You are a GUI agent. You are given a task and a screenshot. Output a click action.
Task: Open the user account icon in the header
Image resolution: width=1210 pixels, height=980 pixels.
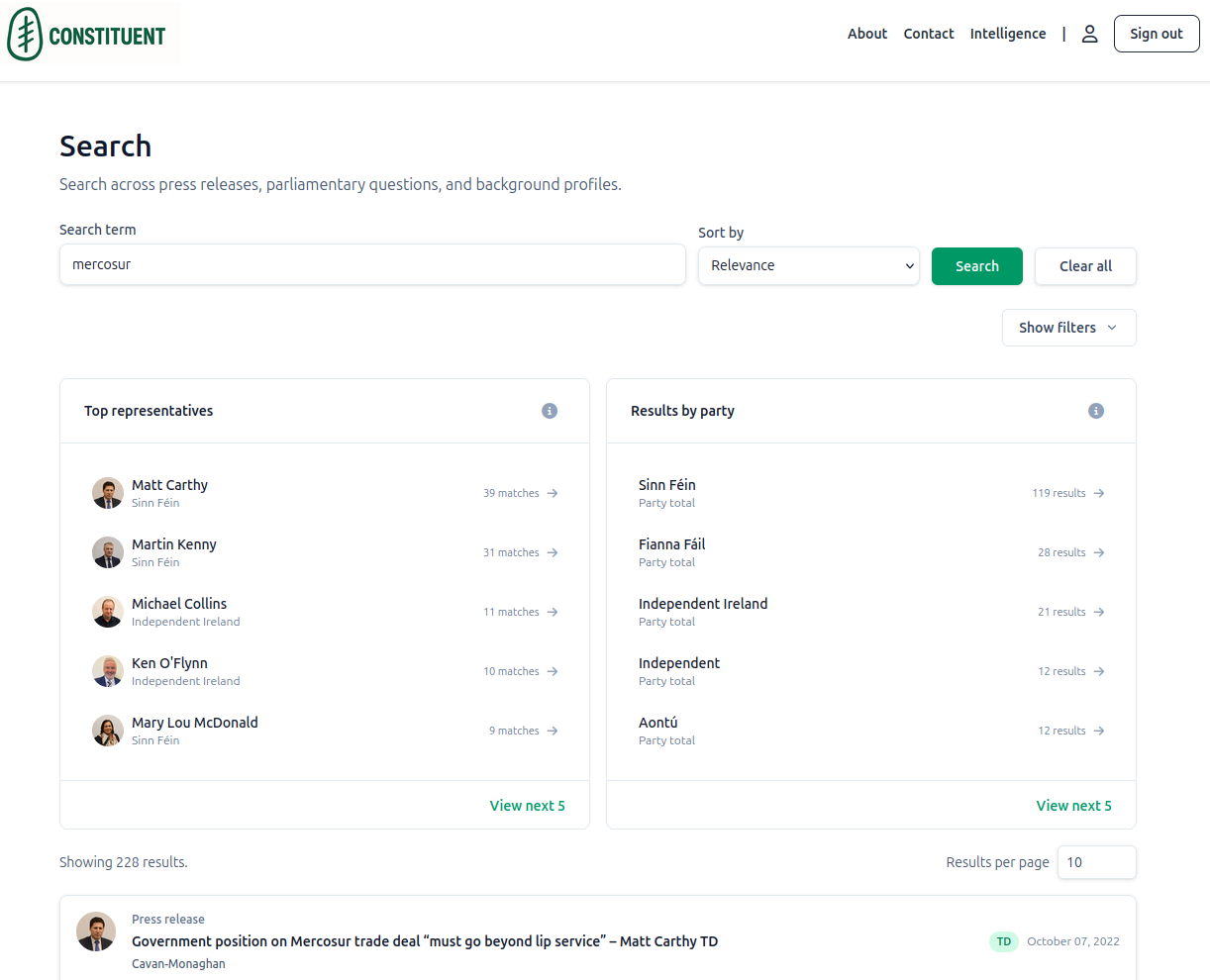(x=1089, y=33)
